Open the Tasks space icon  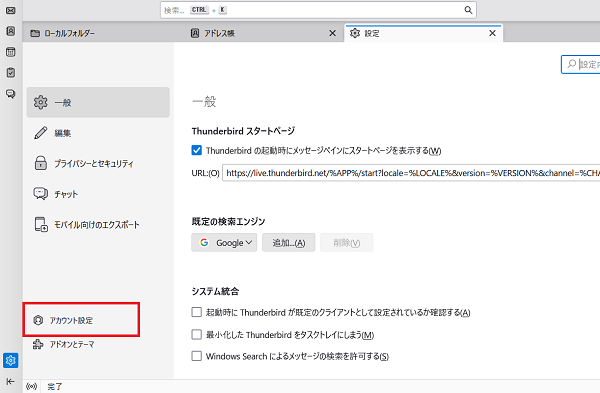[11, 72]
